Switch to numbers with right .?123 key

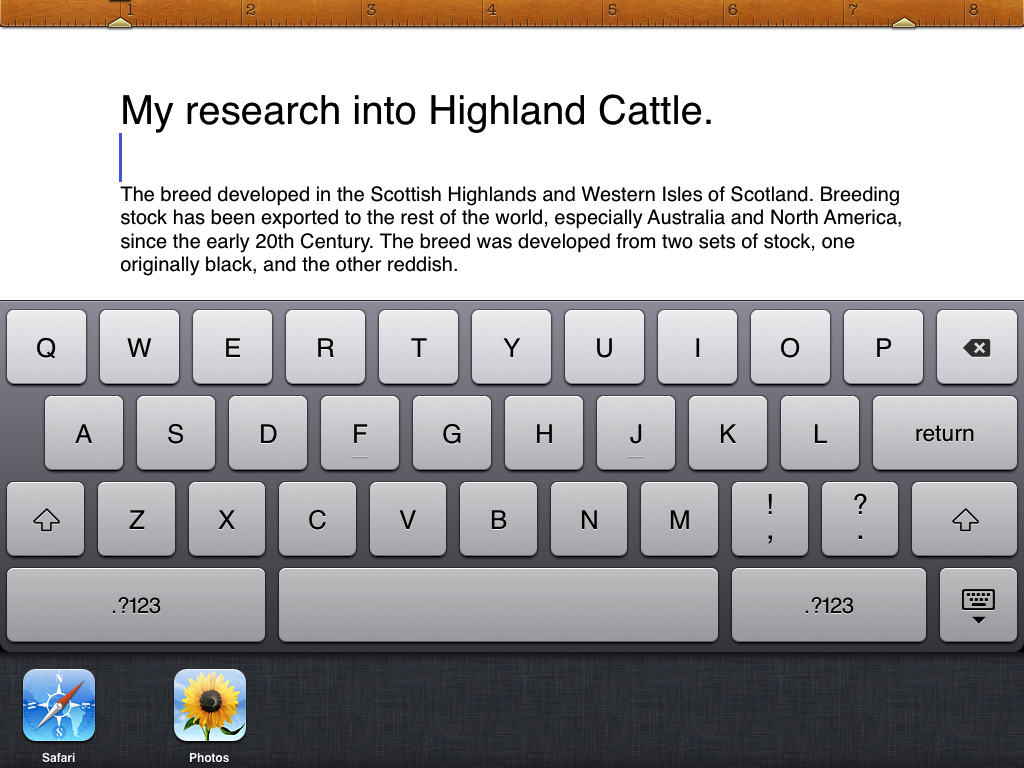[828, 605]
